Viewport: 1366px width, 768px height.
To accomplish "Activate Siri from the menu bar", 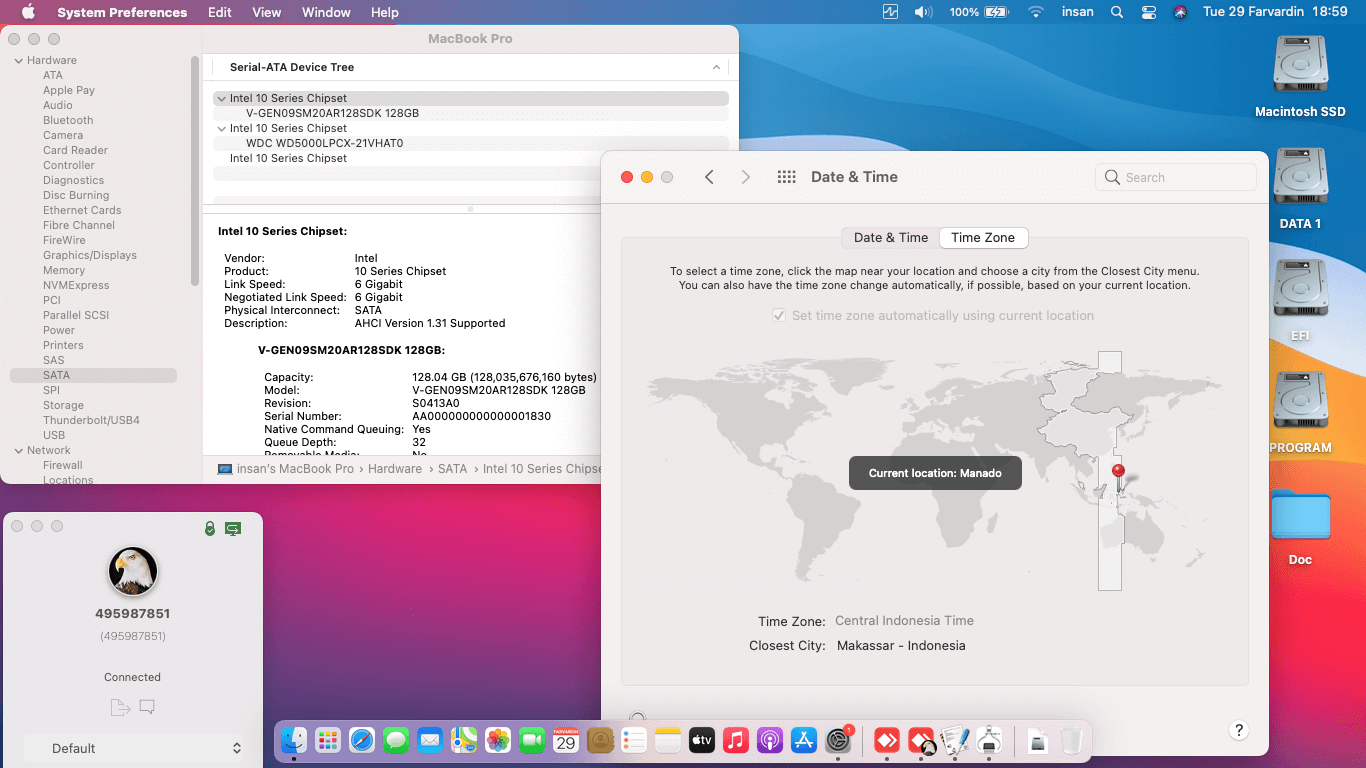I will click(1180, 12).
